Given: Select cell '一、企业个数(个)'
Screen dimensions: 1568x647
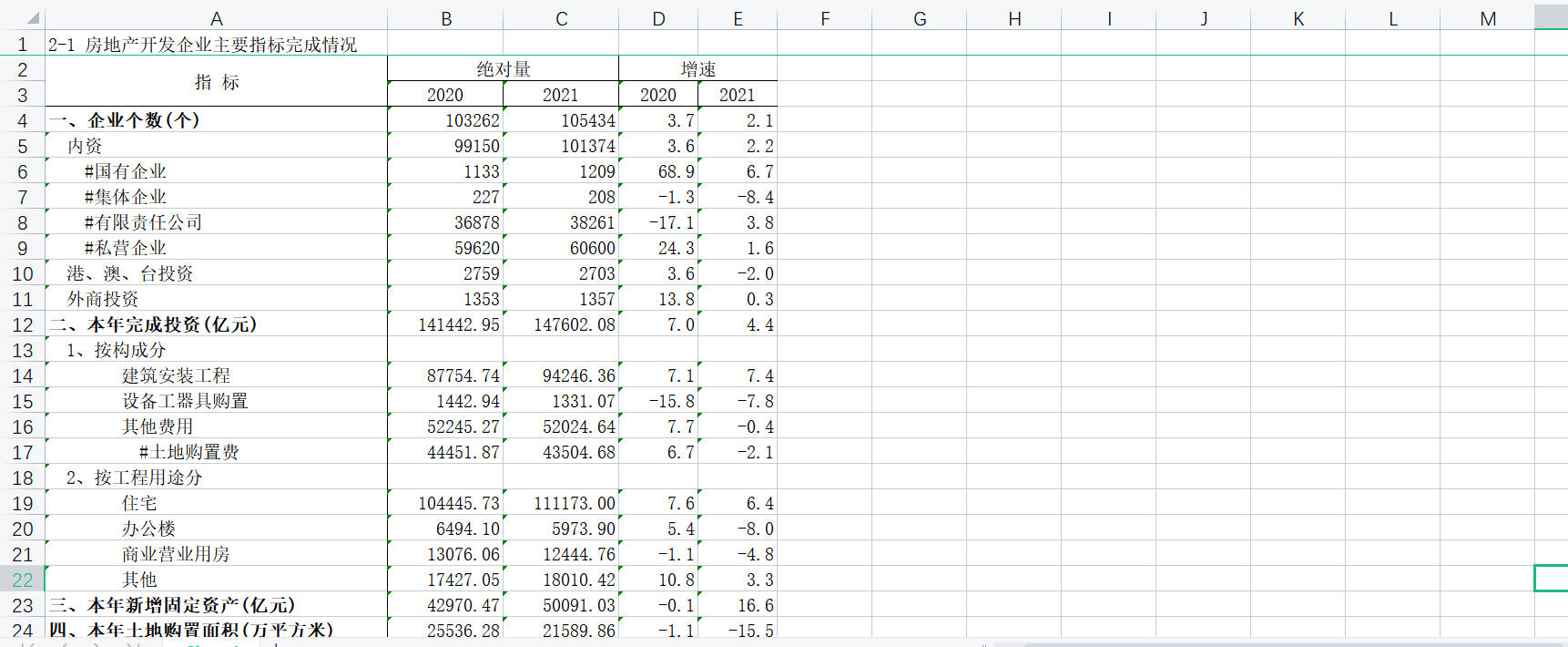Looking at the screenshot, I should click(x=217, y=120).
